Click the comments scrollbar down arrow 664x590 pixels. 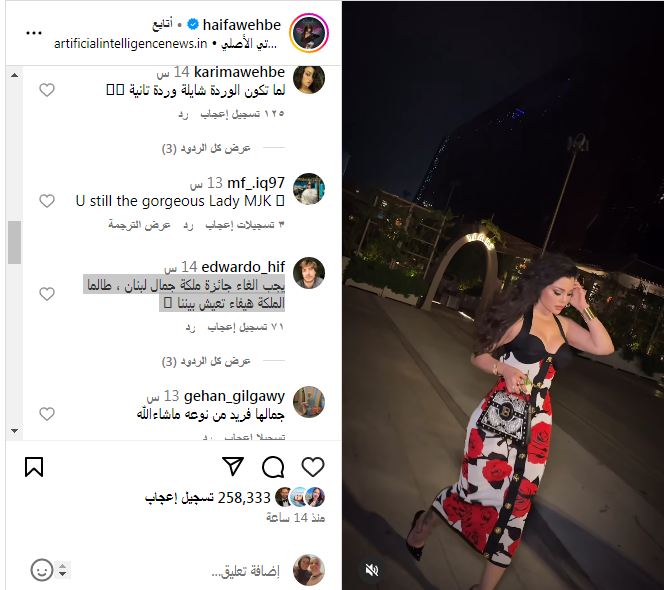tap(14, 431)
